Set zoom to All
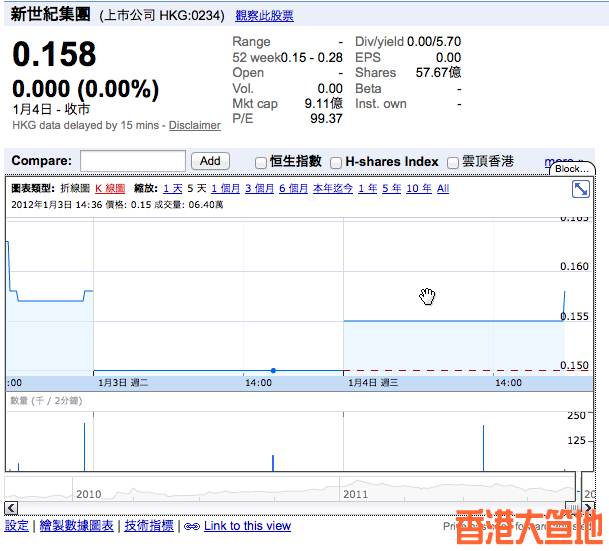Screen dimensions: 609x551 tap(443, 189)
